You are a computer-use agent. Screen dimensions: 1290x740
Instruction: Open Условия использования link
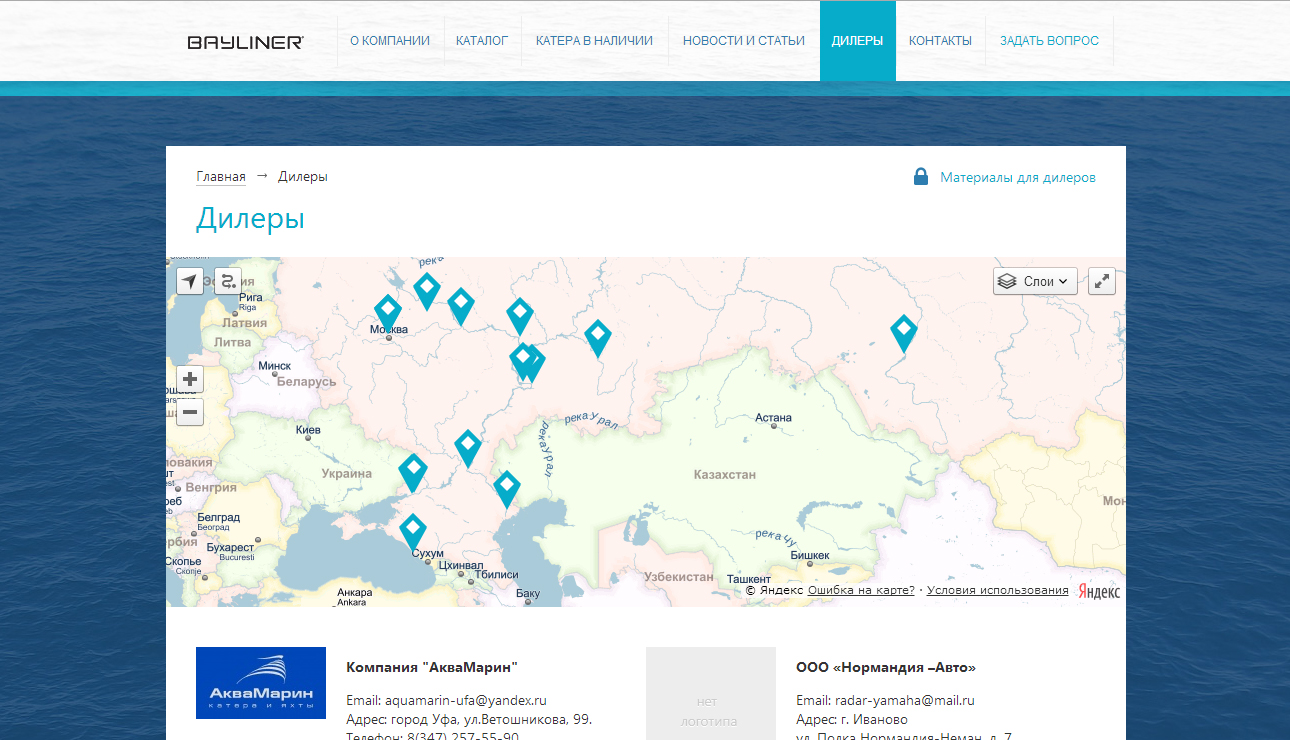[997, 590]
